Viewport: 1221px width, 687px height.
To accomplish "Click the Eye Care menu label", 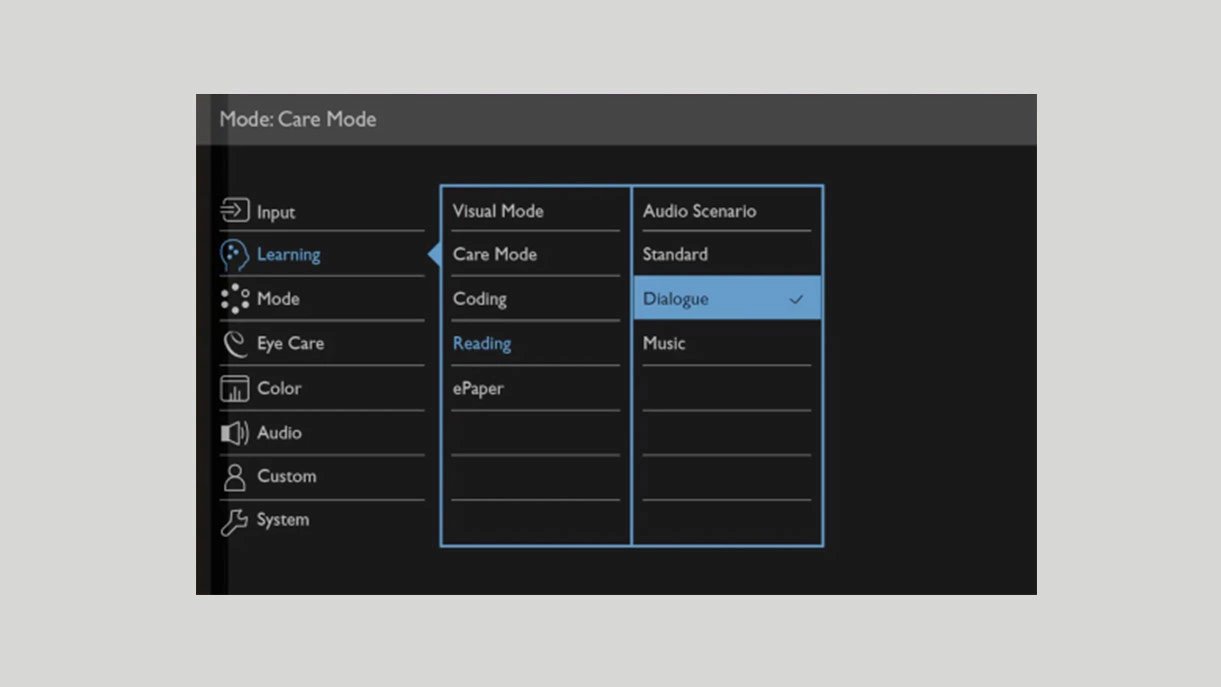I will (290, 344).
